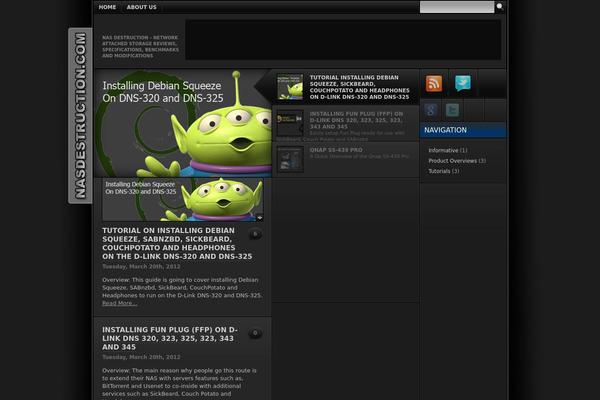
Task: Open the blue Twitter bird icon
Action: pyautogui.click(x=463, y=83)
